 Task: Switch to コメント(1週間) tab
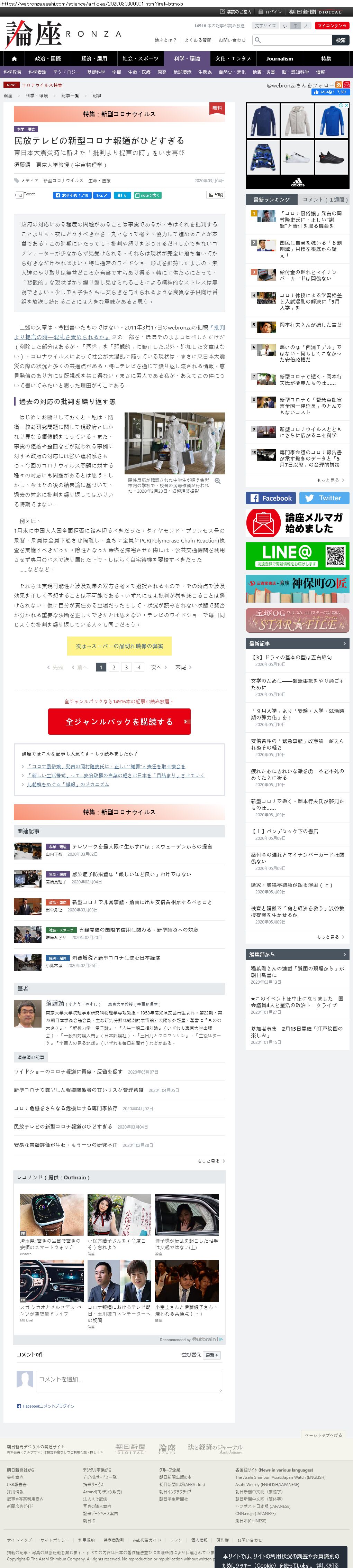323,200
